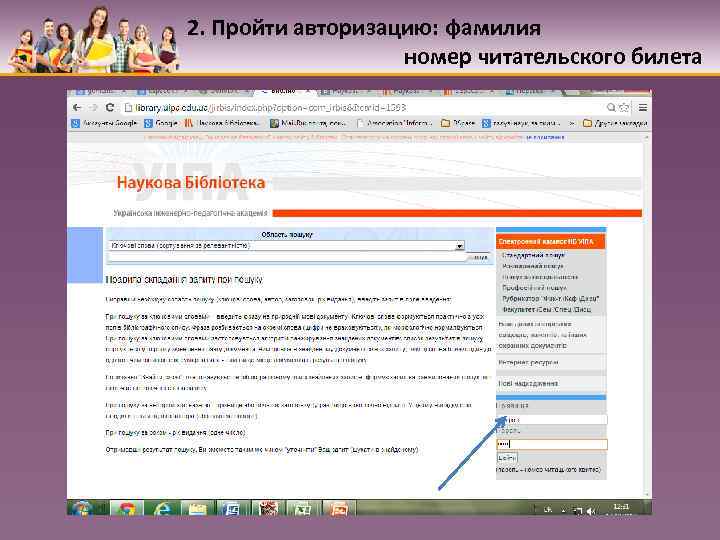720x540 pixels.
Task: Open the Chrome hamburger menu
Action: pos(643,107)
